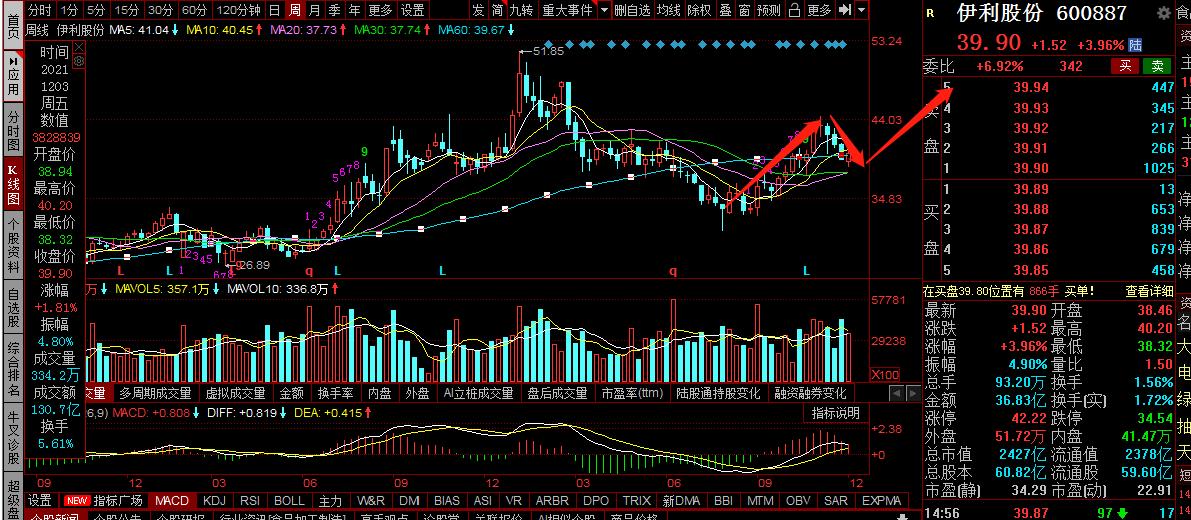Click the 指标说明 button

[836, 413]
